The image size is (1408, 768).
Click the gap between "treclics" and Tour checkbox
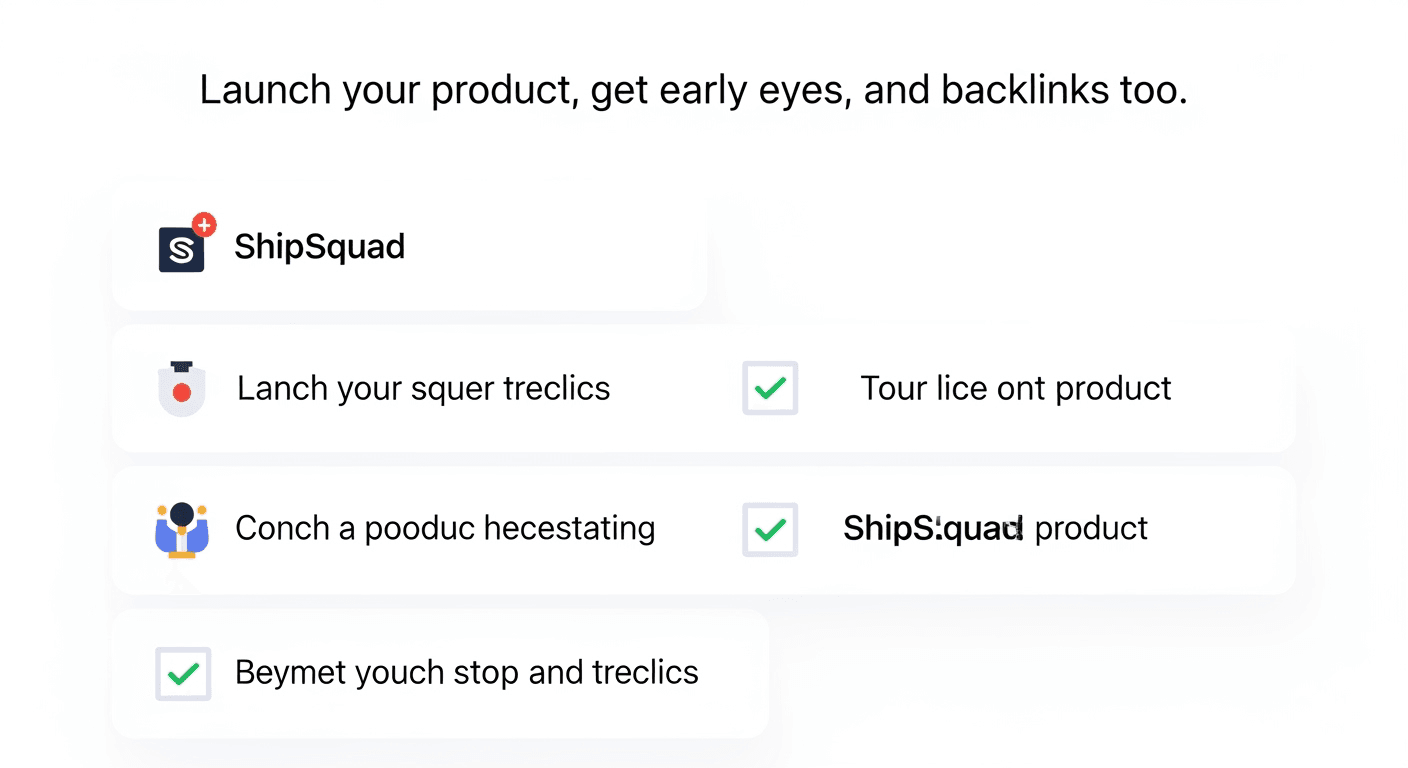pyautogui.click(x=675, y=388)
